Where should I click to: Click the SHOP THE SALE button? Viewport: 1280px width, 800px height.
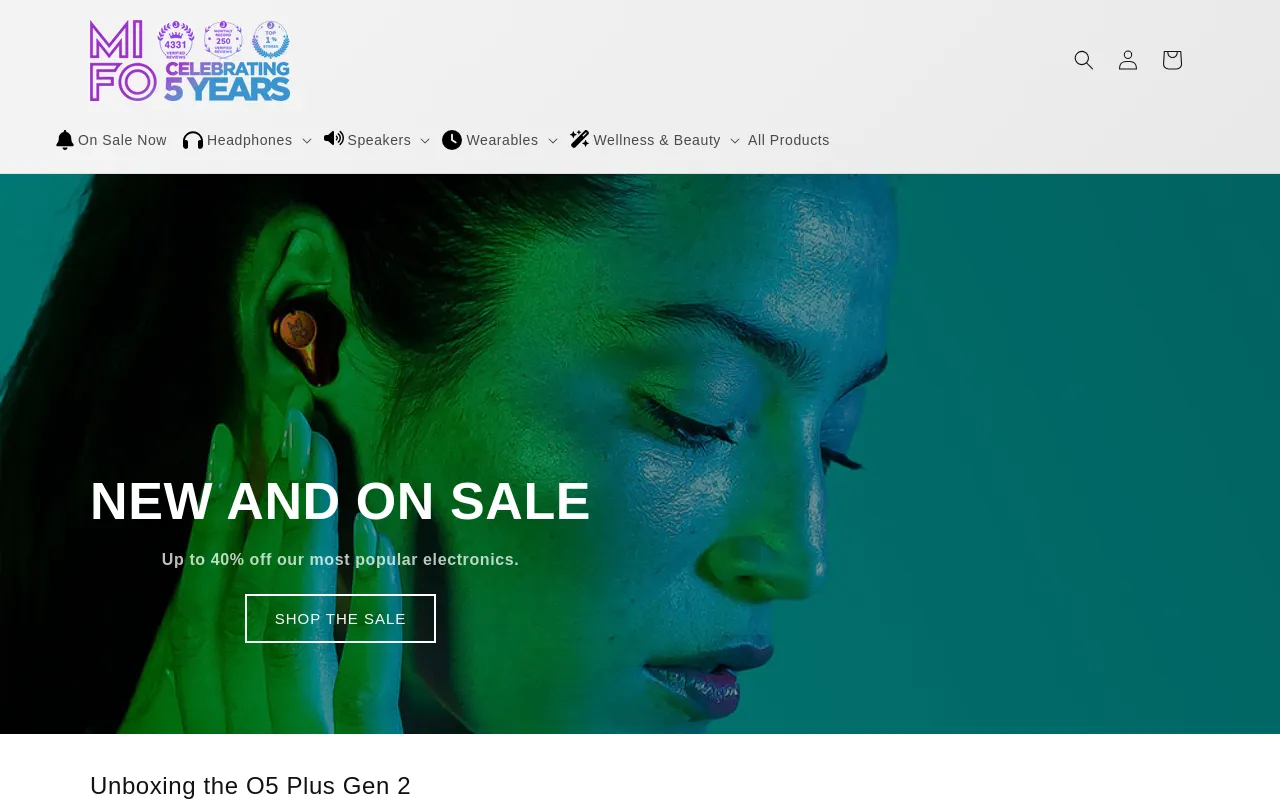pyautogui.click(x=340, y=619)
